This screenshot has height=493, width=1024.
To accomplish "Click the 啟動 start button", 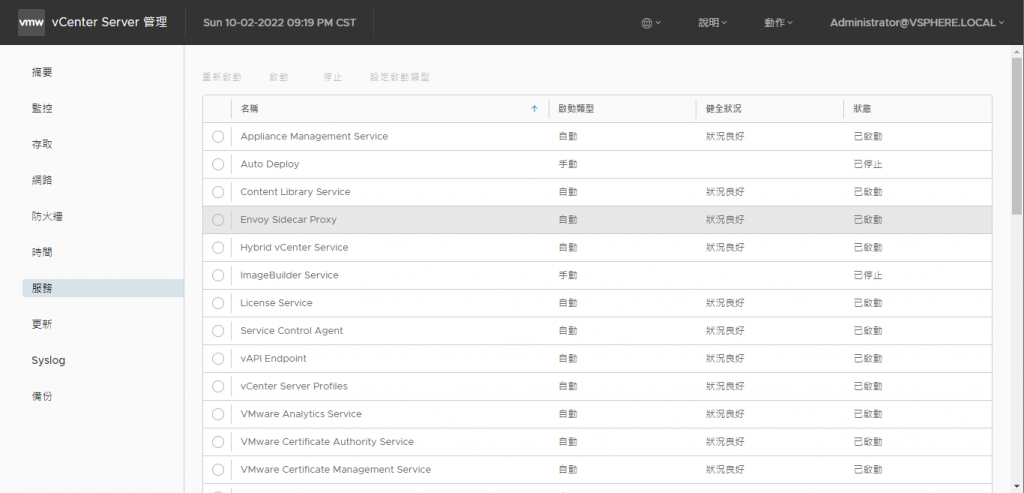I will point(279,77).
